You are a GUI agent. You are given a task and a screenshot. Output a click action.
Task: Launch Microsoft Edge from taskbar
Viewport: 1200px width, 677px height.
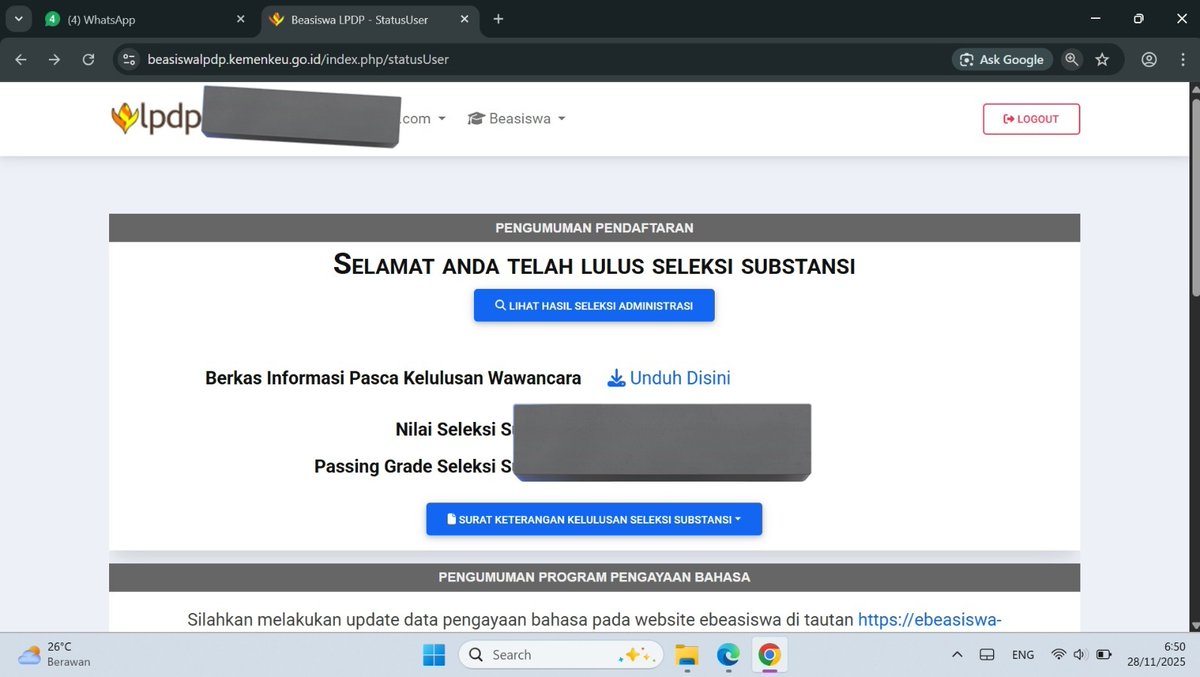coord(728,655)
